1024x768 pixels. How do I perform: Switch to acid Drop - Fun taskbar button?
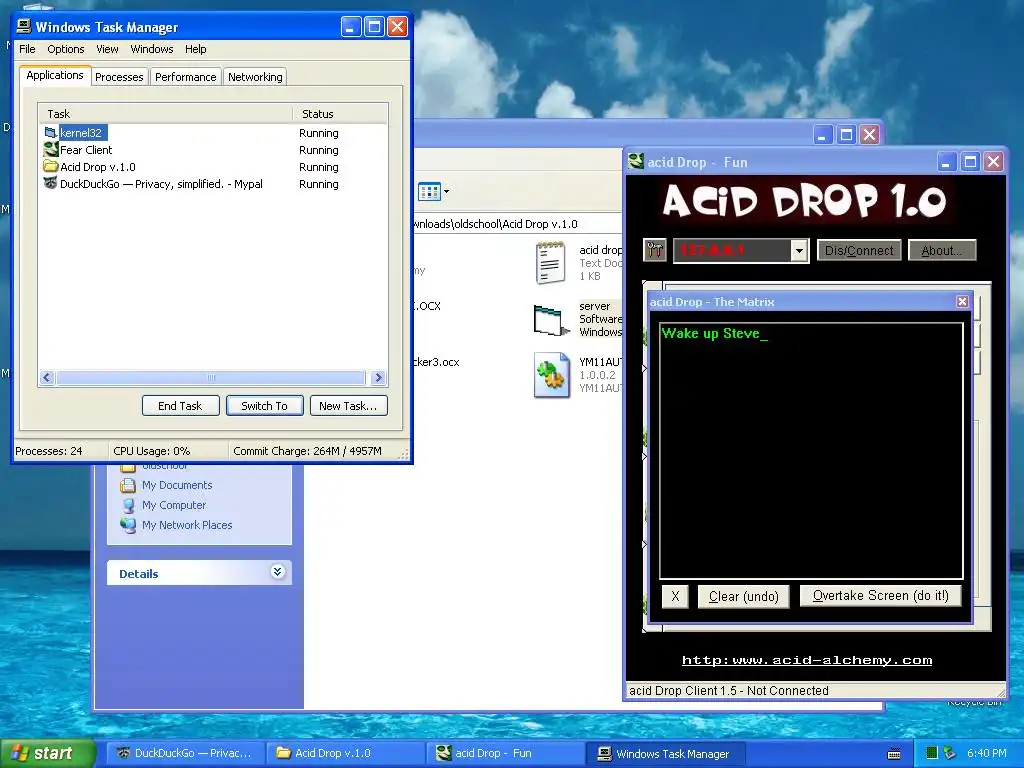point(507,754)
